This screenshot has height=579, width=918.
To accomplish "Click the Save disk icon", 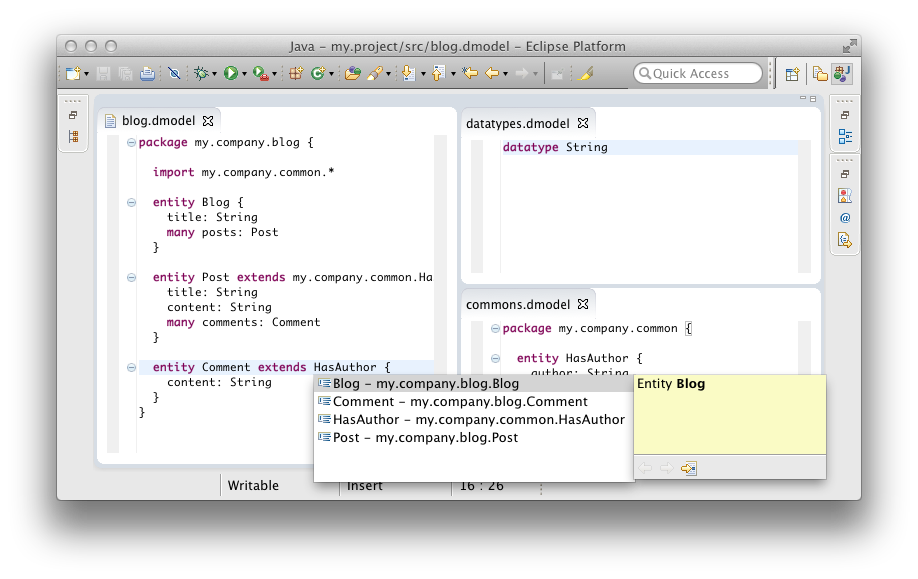I will point(104,73).
